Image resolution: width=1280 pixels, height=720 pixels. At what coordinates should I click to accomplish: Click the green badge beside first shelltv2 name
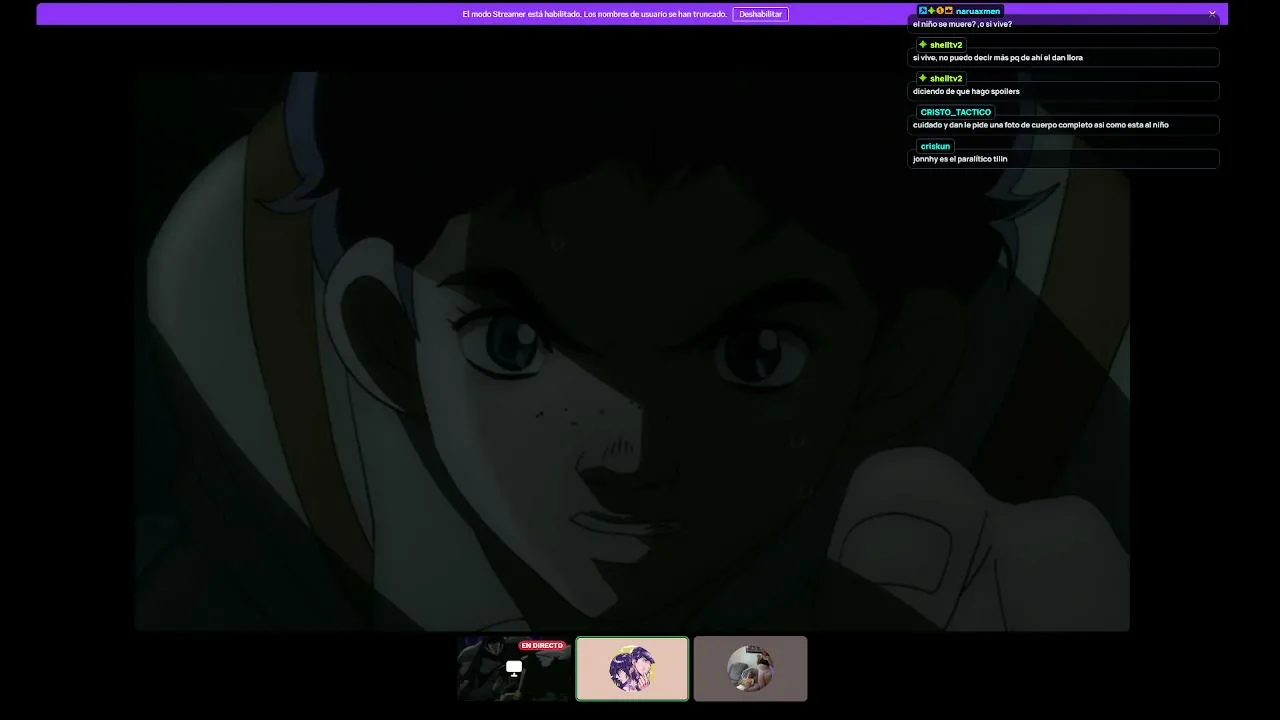(923, 45)
